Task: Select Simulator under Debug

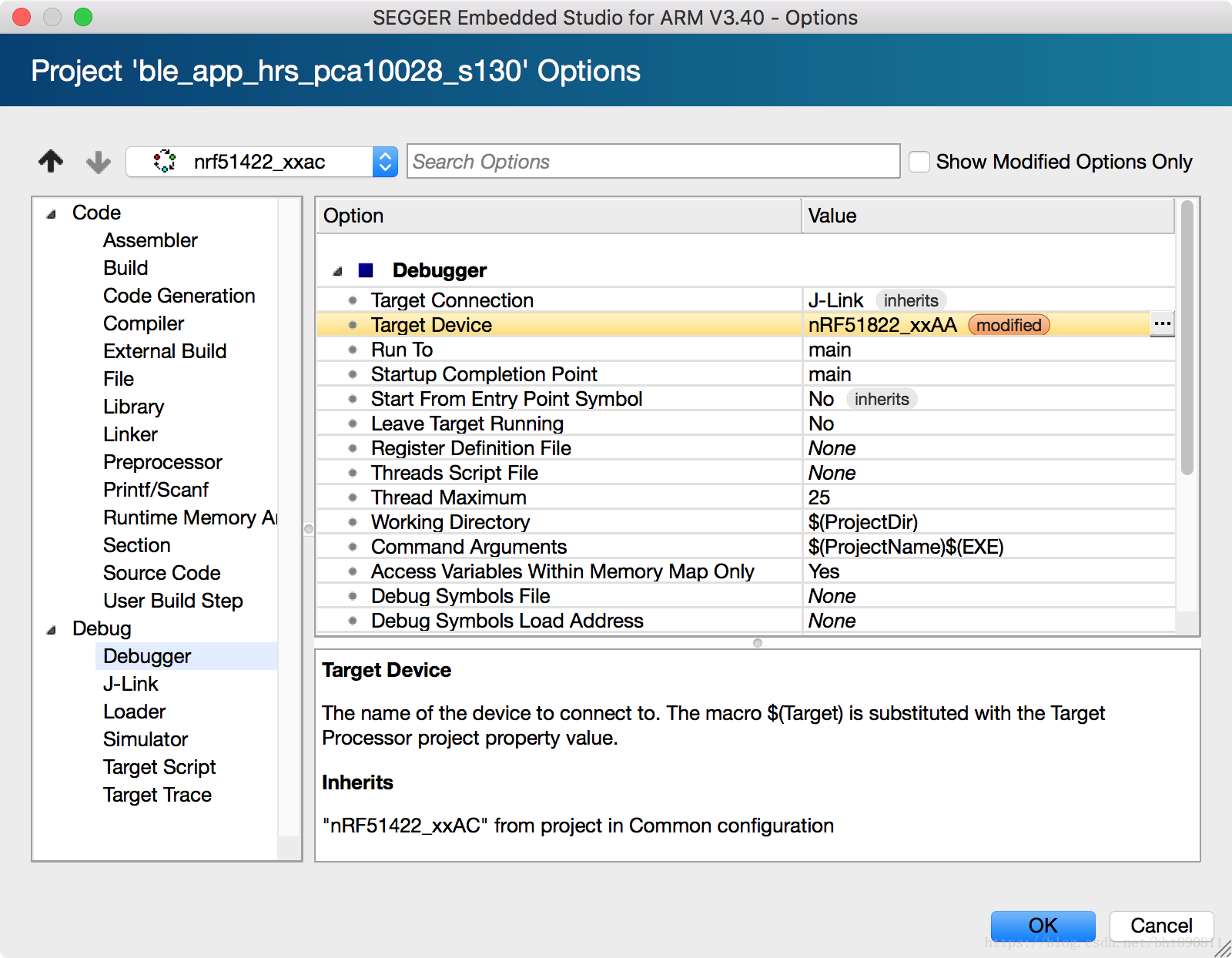Action: click(146, 739)
